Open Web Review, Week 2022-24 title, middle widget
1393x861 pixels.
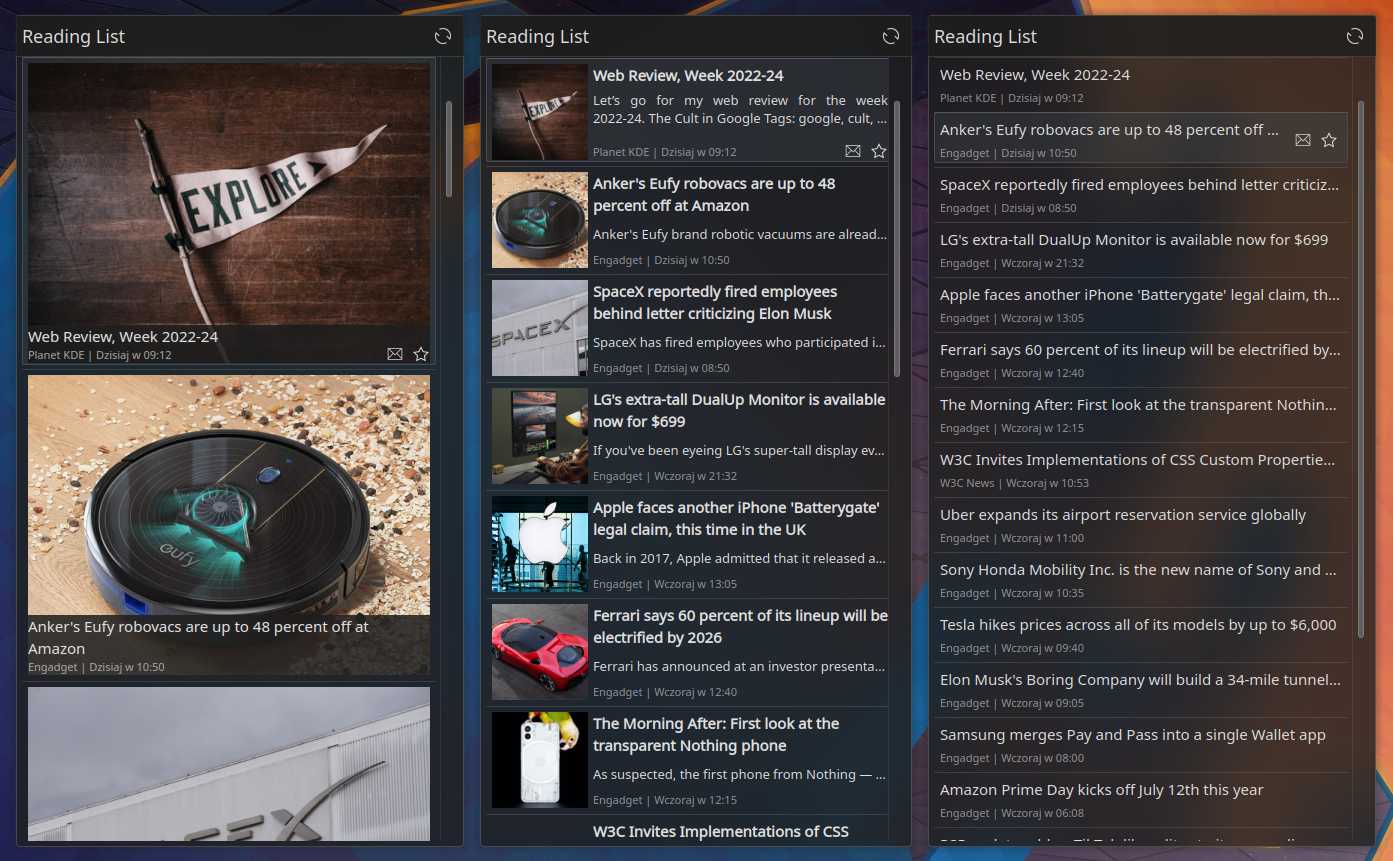[x=688, y=75]
